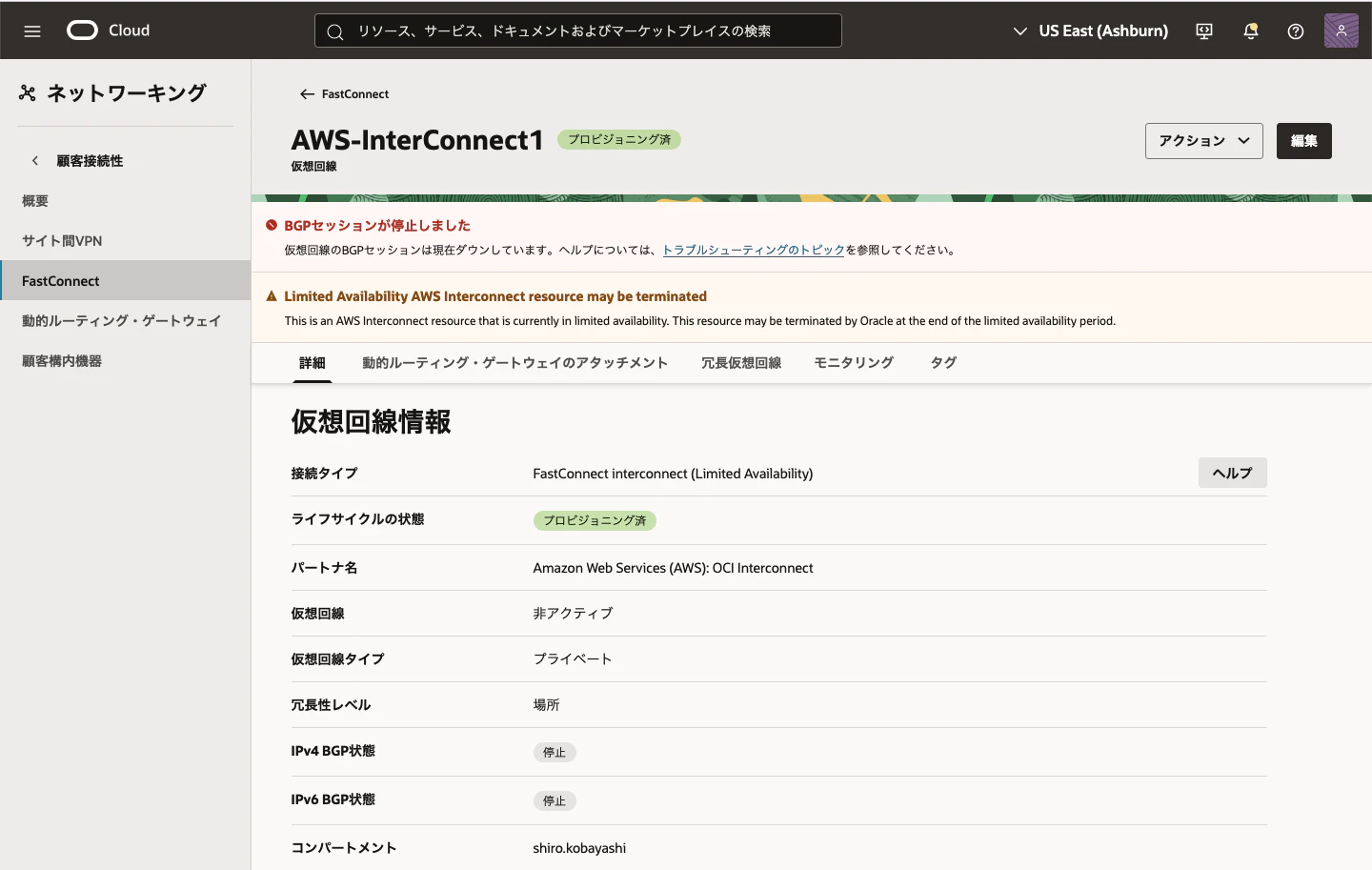Select the 詳細 tab
The image size is (1372, 870).
pos(313,363)
